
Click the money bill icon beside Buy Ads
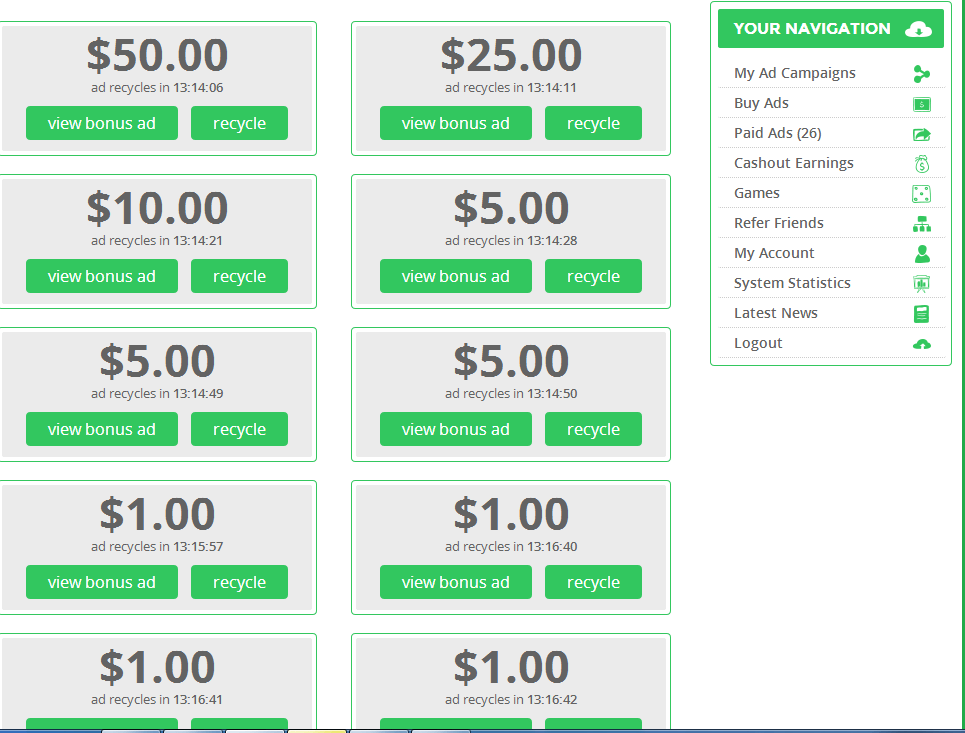pos(921,104)
